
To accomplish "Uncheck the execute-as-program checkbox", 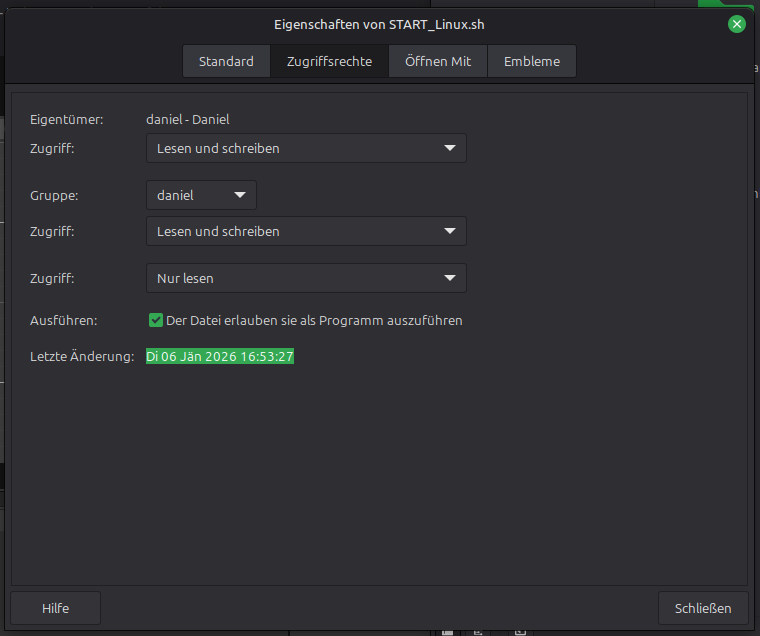I will click(x=156, y=320).
